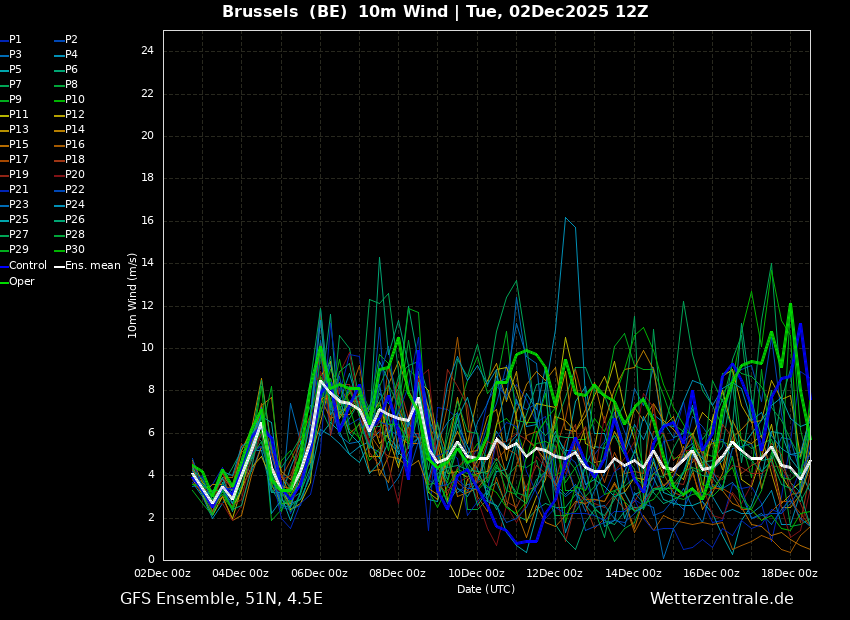Viewport: 850px width, 620px height.
Task: Select the P5 legend label
Action: (x=15, y=69)
